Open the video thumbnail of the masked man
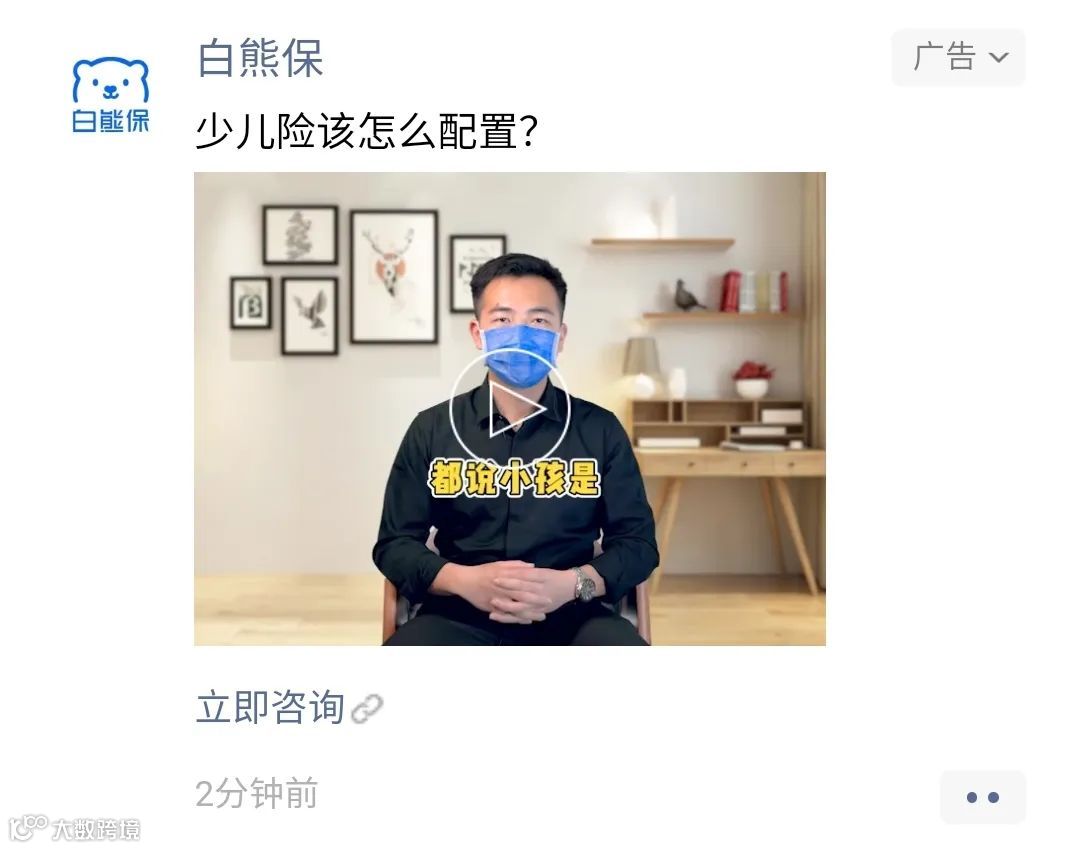Screen dimensions: 1080x849 pyautogui.click(x=510, y=408)
